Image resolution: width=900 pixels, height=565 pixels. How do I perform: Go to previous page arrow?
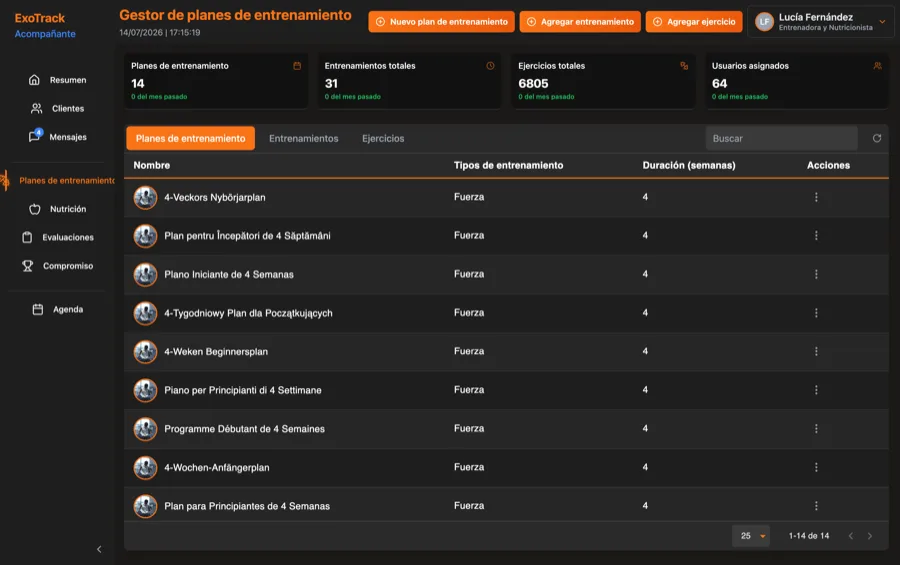click(x=851, y=536)
